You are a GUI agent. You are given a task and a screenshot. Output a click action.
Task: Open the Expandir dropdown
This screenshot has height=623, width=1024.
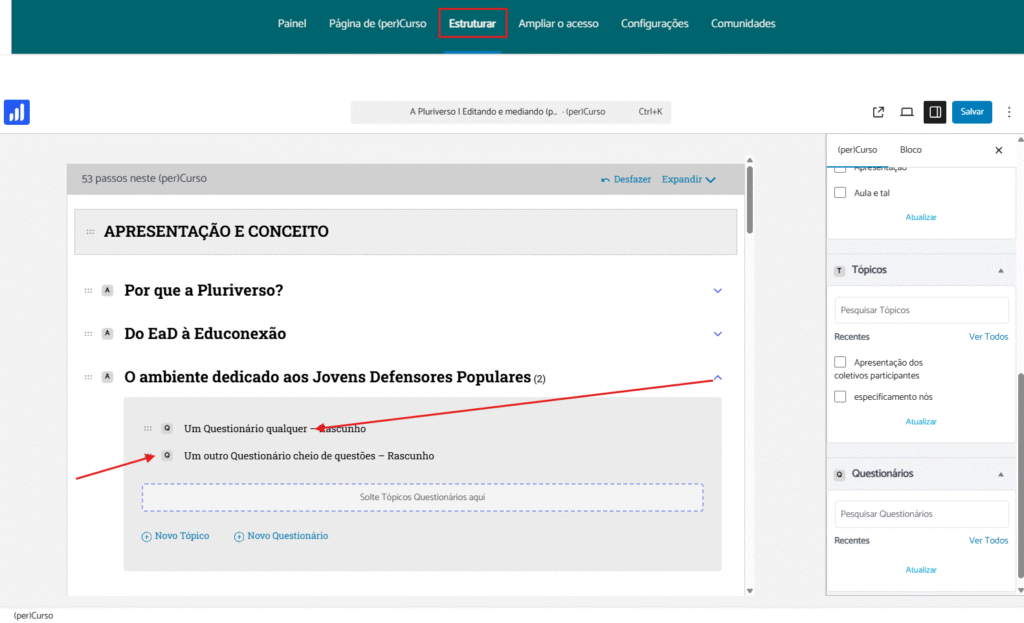coord(687,178)
